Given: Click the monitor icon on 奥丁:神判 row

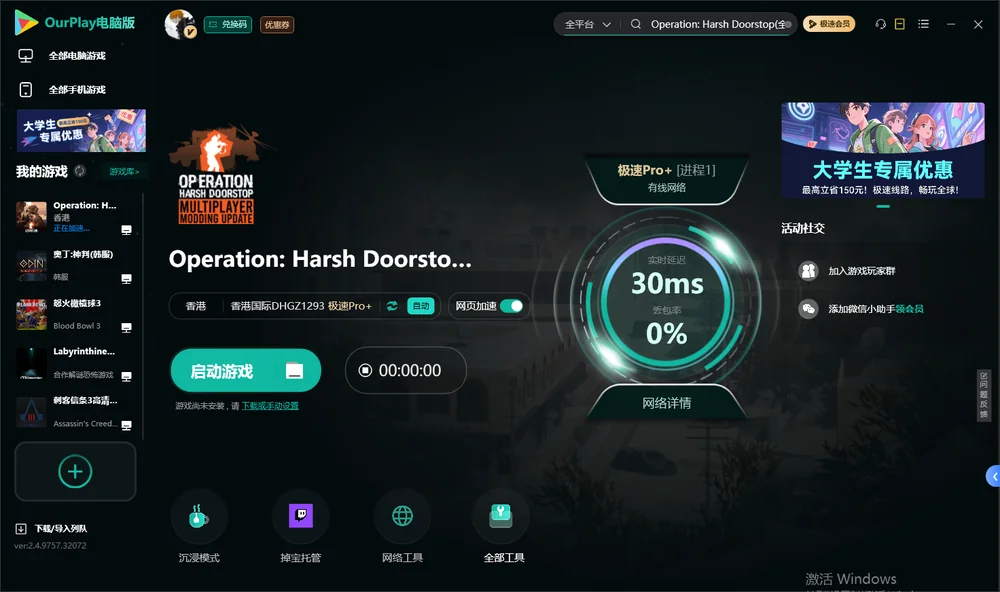Looking at the screenshot, I should pos(126,279).
